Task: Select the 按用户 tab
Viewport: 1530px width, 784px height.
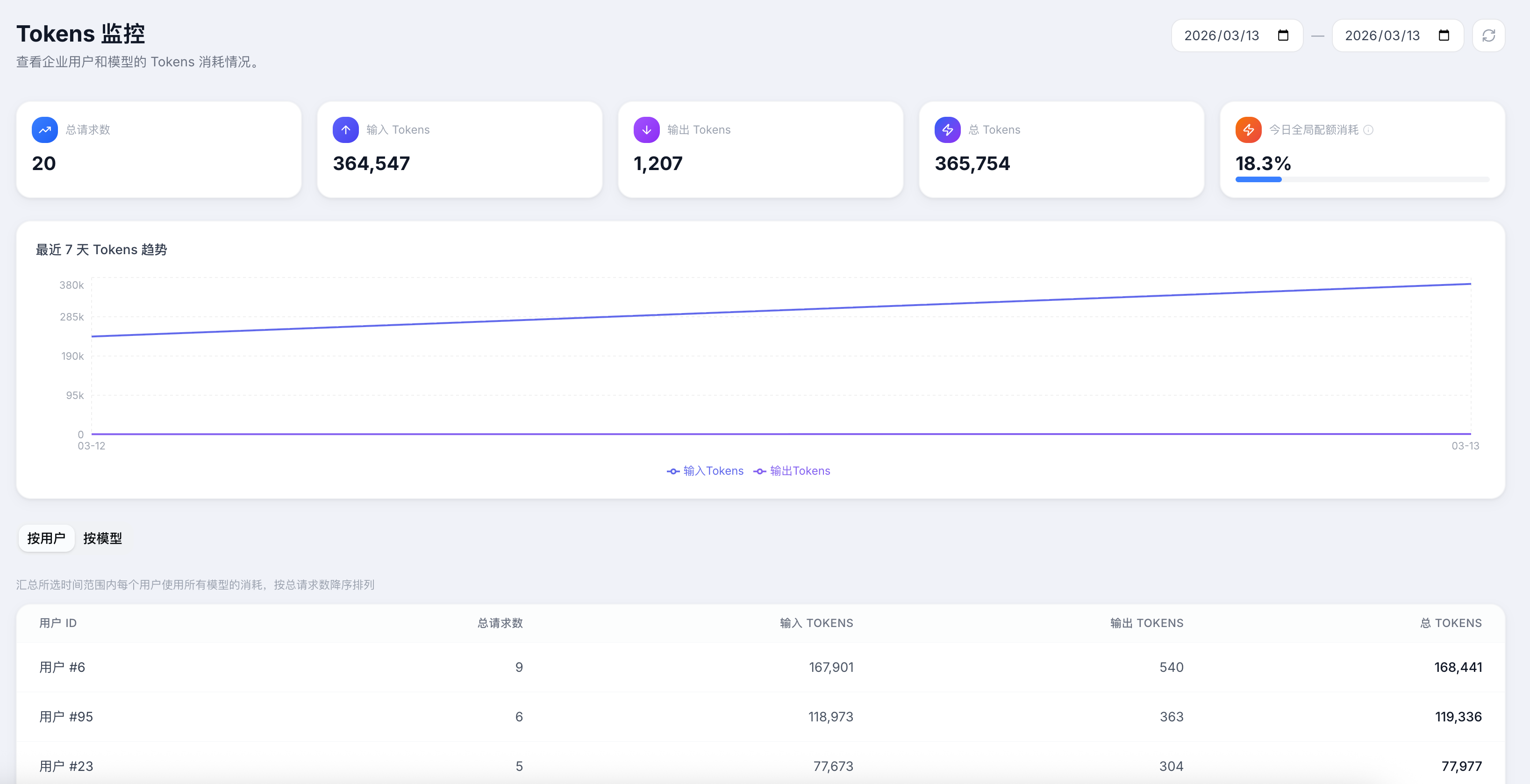Action: [46, 538]
